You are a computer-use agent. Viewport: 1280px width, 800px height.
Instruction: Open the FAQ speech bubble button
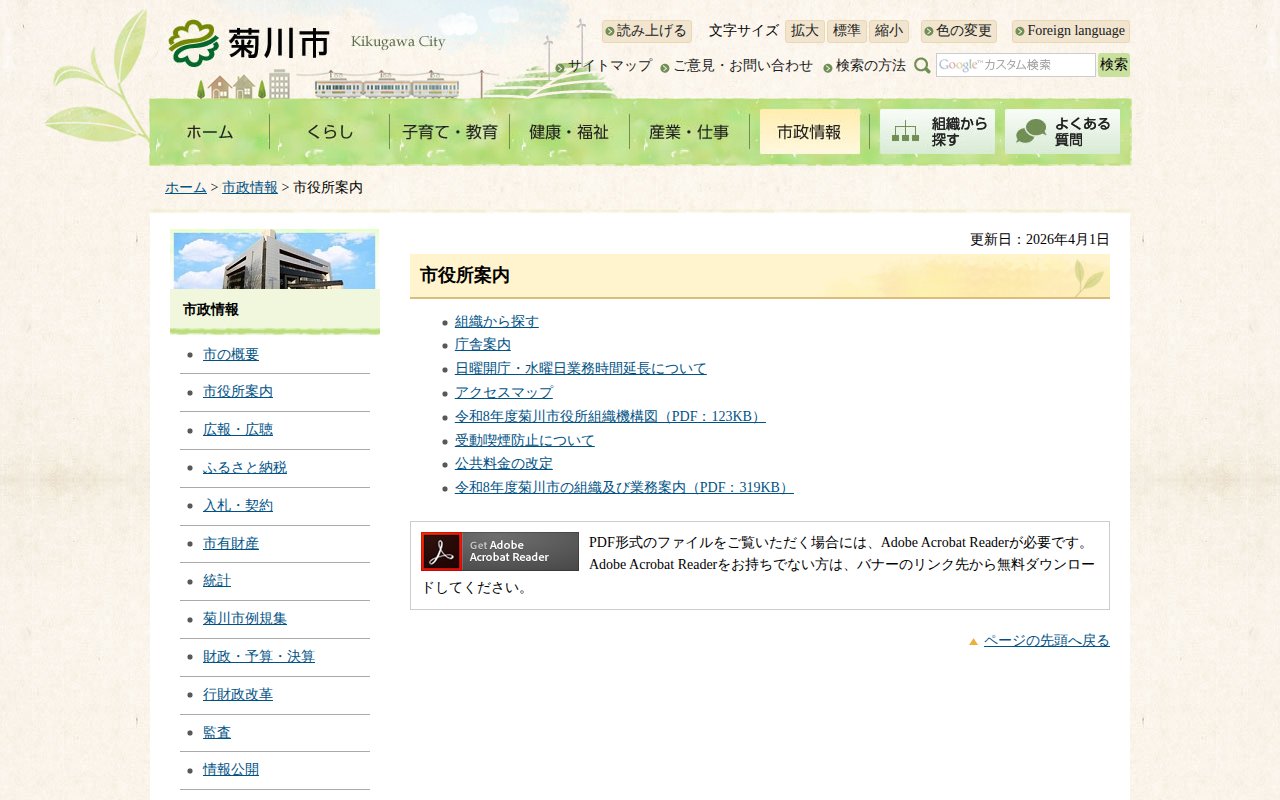[1062, 132]
